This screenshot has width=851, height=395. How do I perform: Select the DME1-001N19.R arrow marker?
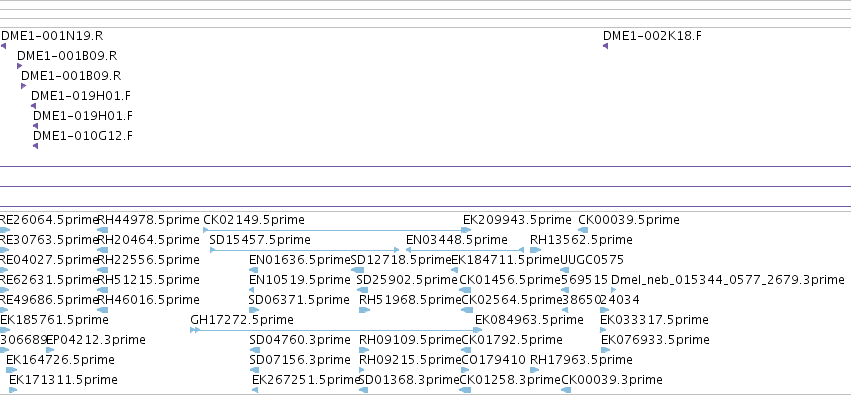[3, 46]
